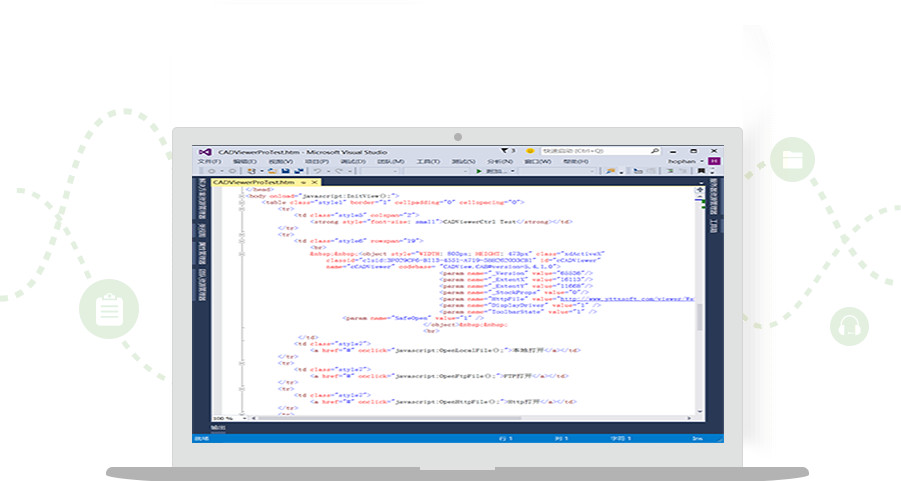
Task: Click the Visual Studio logo icon
Action: coord(205,150)
